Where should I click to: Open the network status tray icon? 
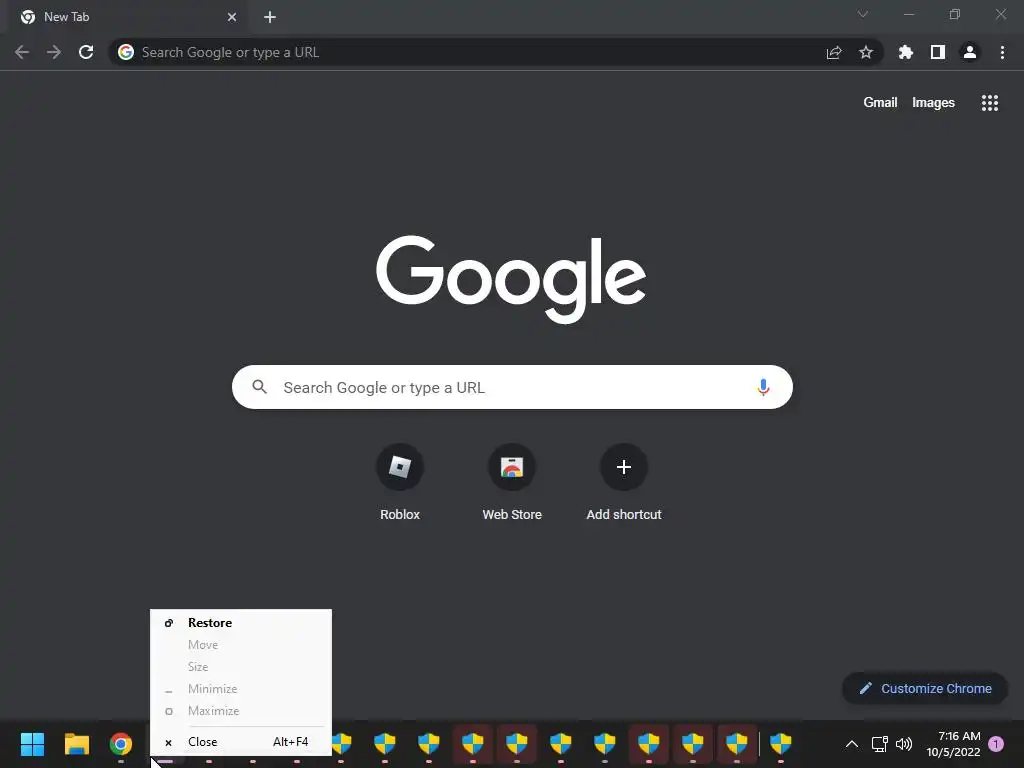point(879,744)
